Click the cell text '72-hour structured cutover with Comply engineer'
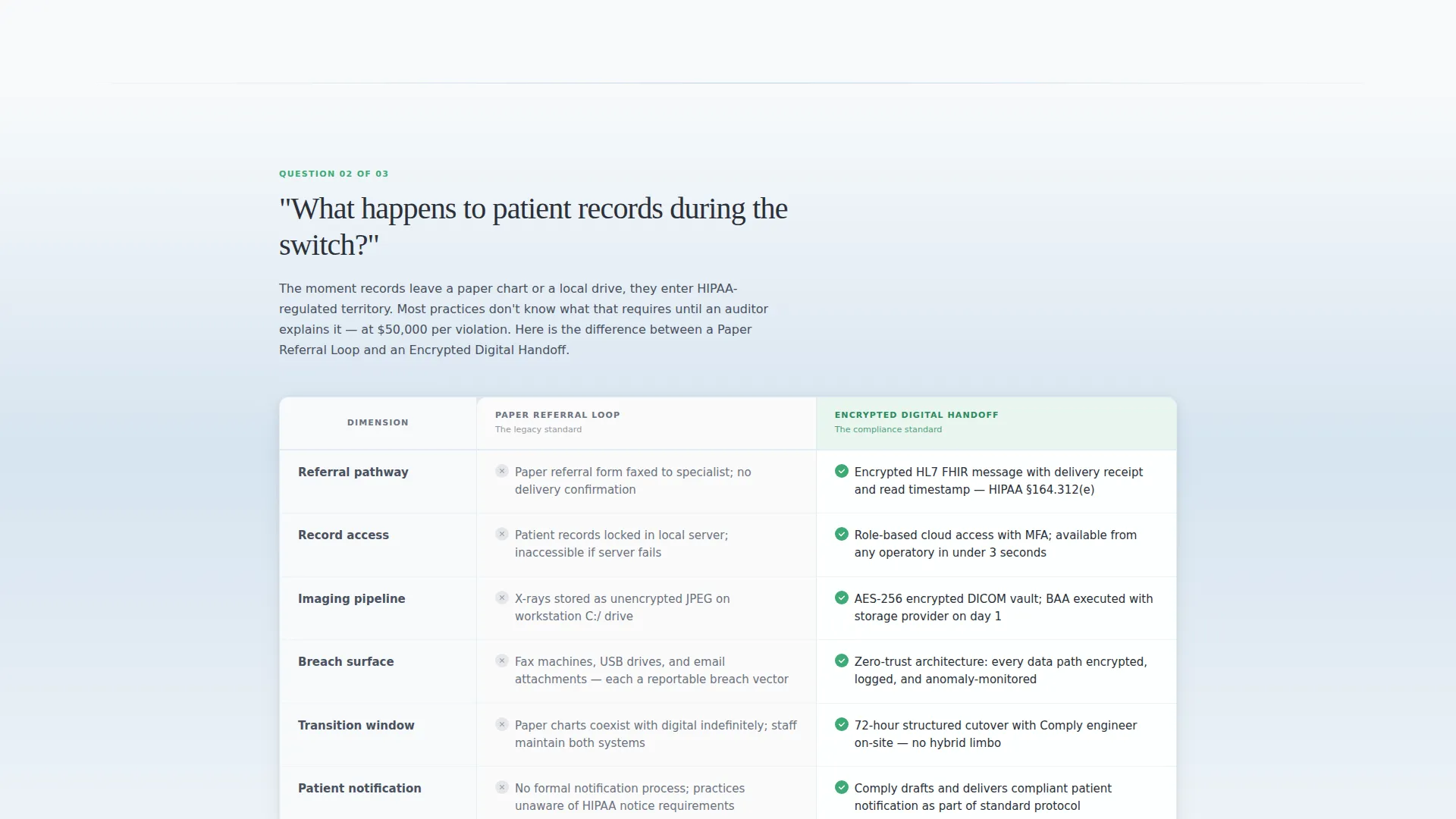 coord(996,734)
